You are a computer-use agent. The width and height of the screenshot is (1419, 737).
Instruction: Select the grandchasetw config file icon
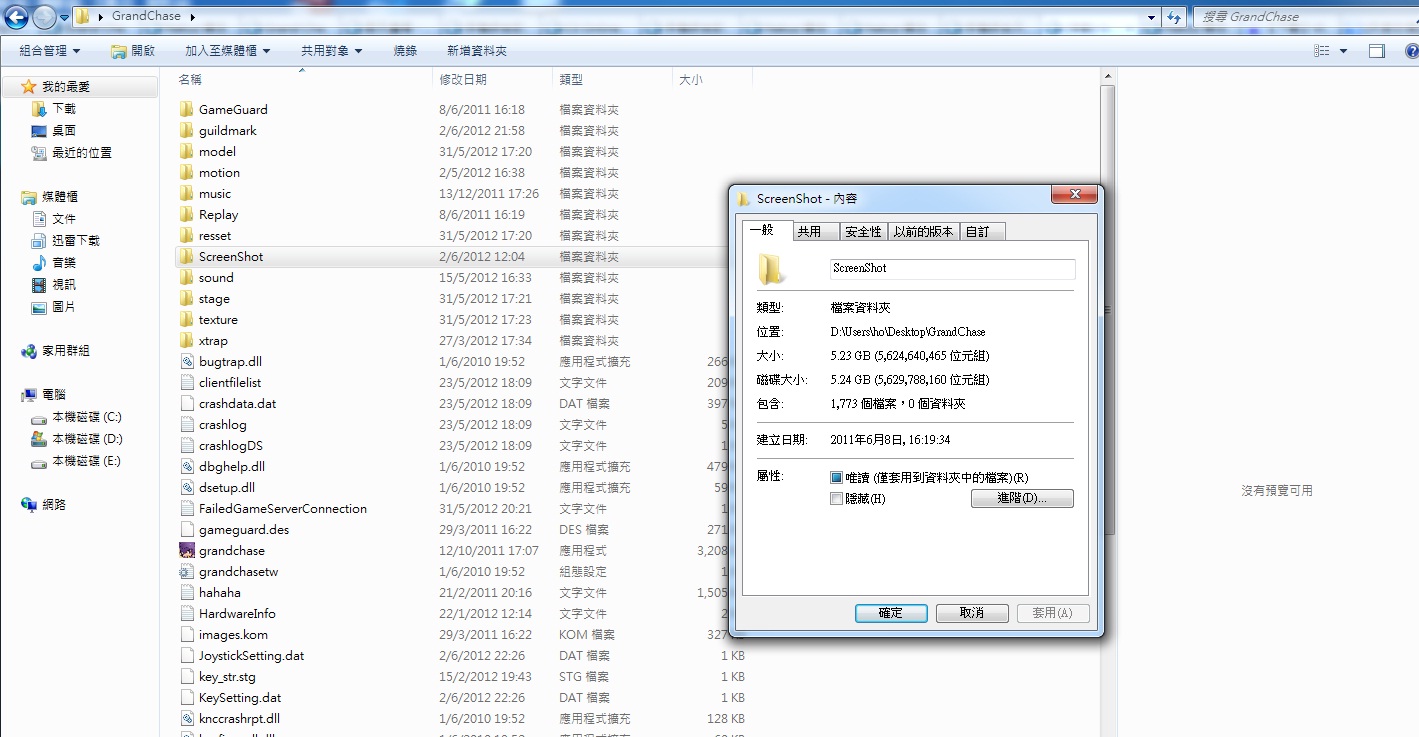tap(187, 572)
